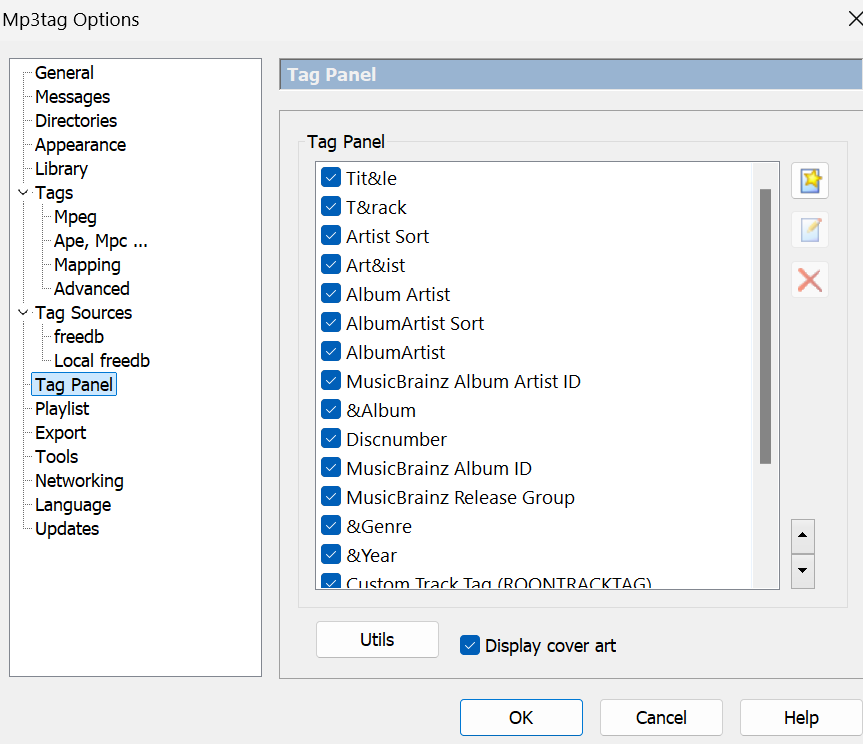Screen dimensions: 863x744
Task: Click the move up arrow button
Action: (x=802, y=535)
